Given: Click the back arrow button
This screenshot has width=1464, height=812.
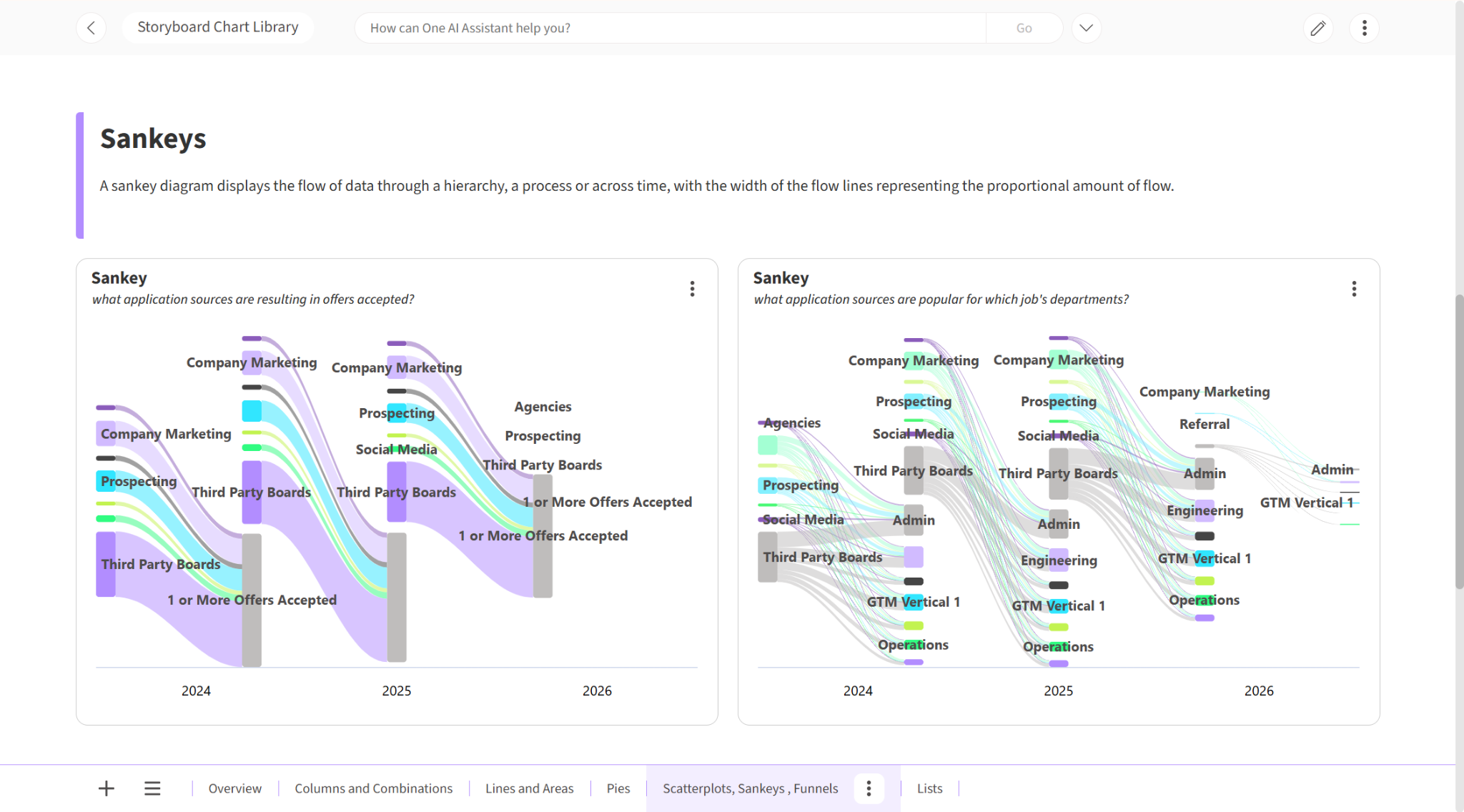Looking at the screenshot, I should coord(91,28).
